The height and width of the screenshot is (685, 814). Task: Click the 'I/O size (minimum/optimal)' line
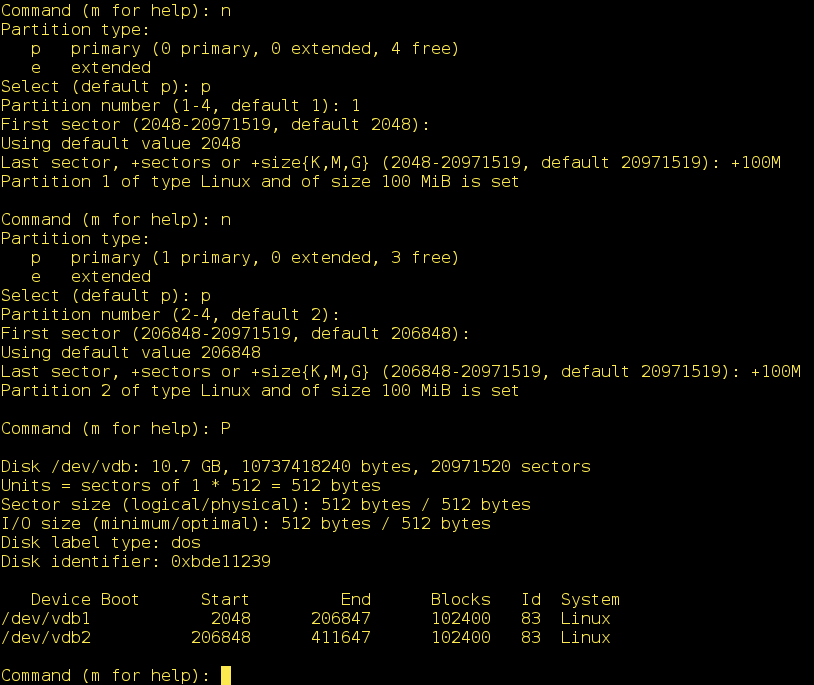[246, 524]
